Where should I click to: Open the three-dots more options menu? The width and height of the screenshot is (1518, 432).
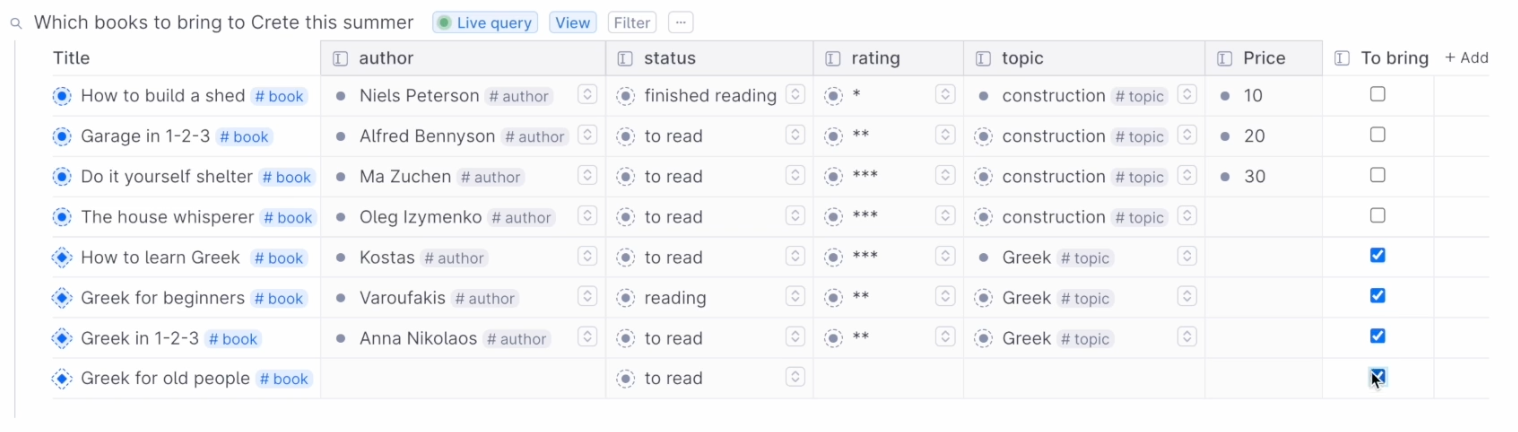pyautogui.click(x=681, y=23)
